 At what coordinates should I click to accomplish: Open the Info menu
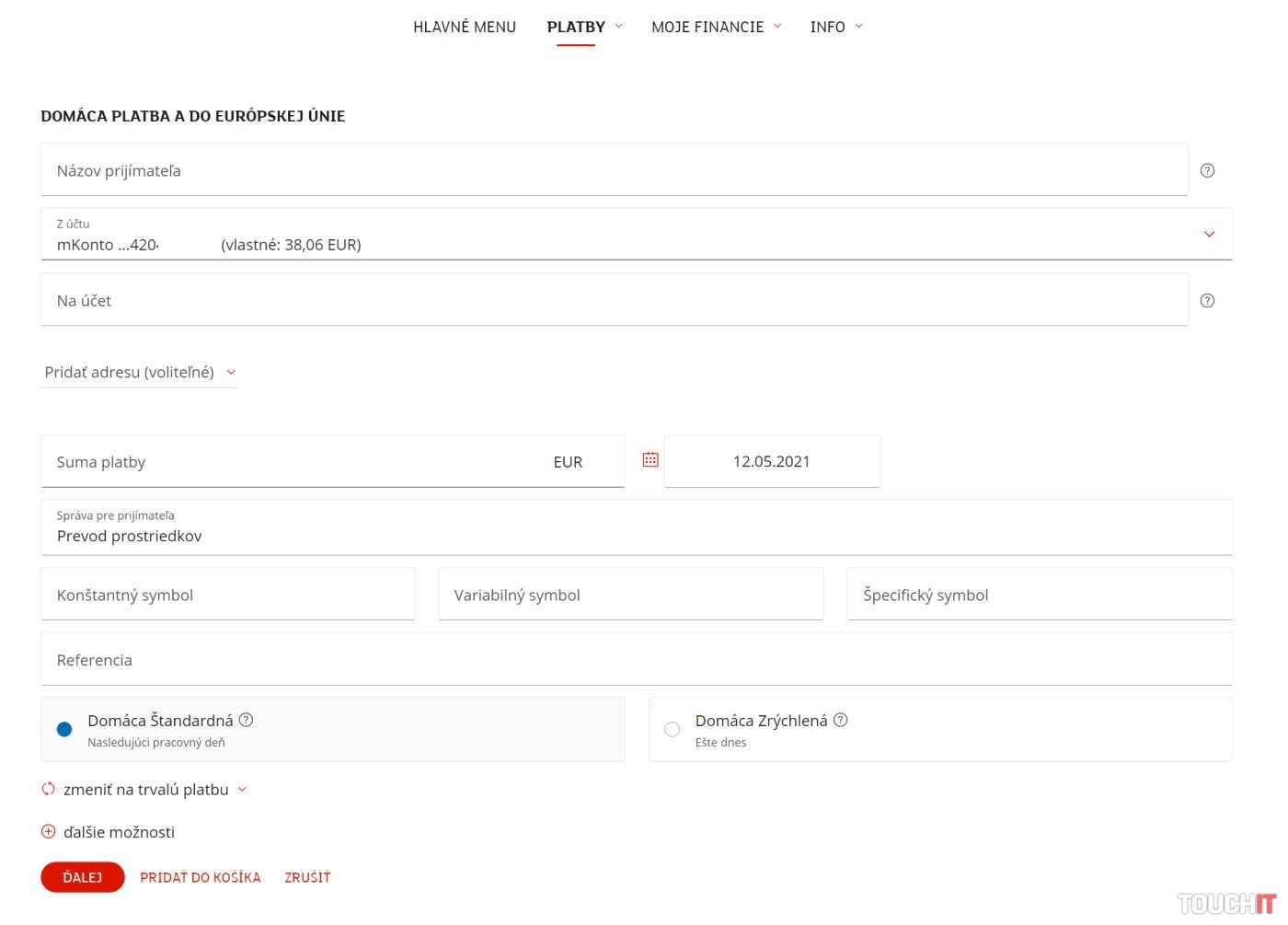click(835, 27)
